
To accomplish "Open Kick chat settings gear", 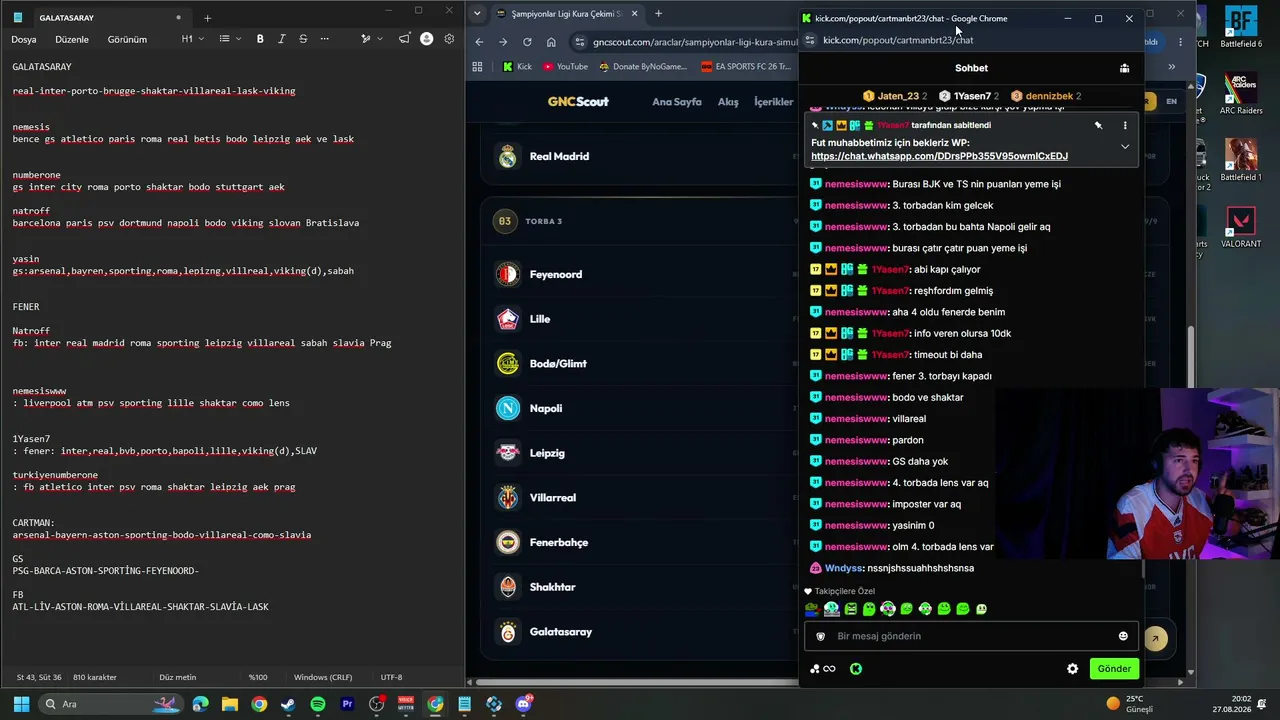I will (1072, 669).
